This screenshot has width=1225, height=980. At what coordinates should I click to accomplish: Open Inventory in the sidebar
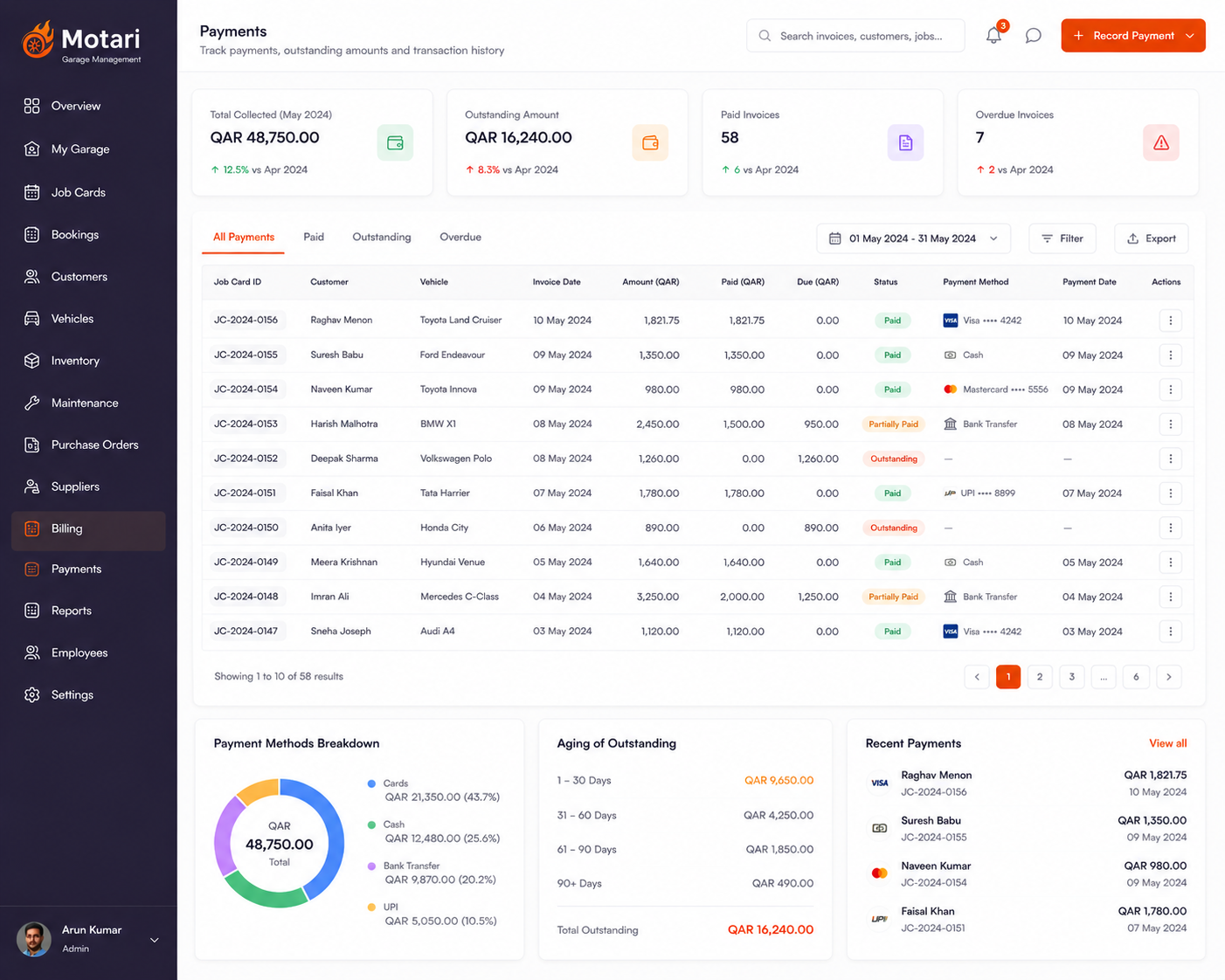(x=88, y=361)
